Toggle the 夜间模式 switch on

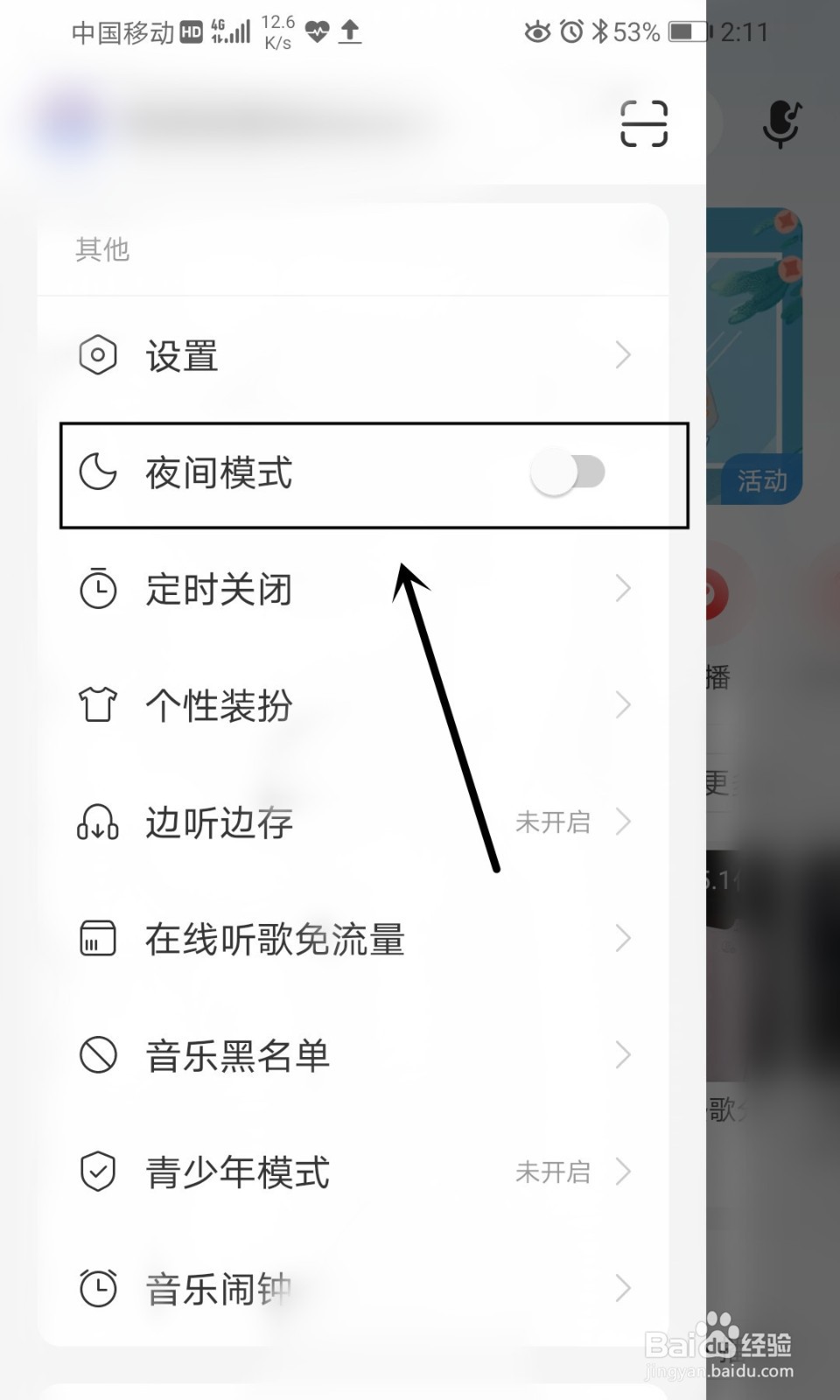568,472
